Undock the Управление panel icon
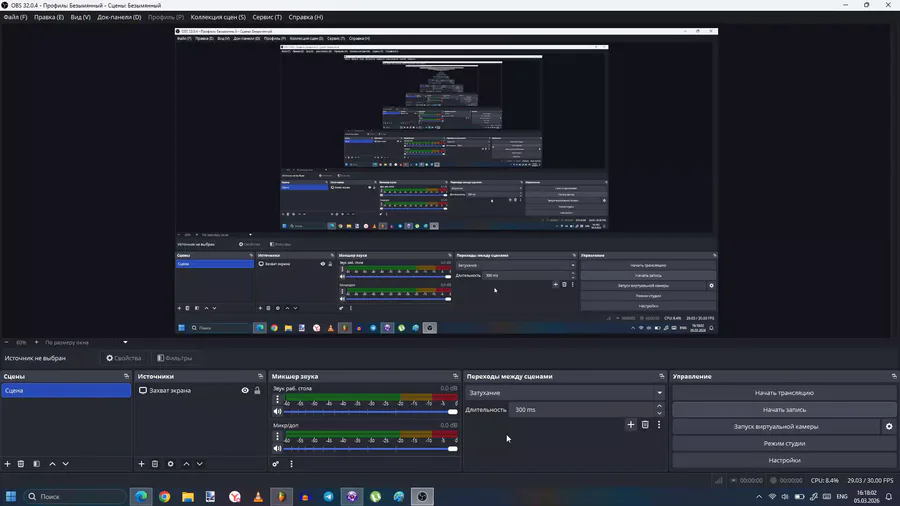 click(894, 376)
